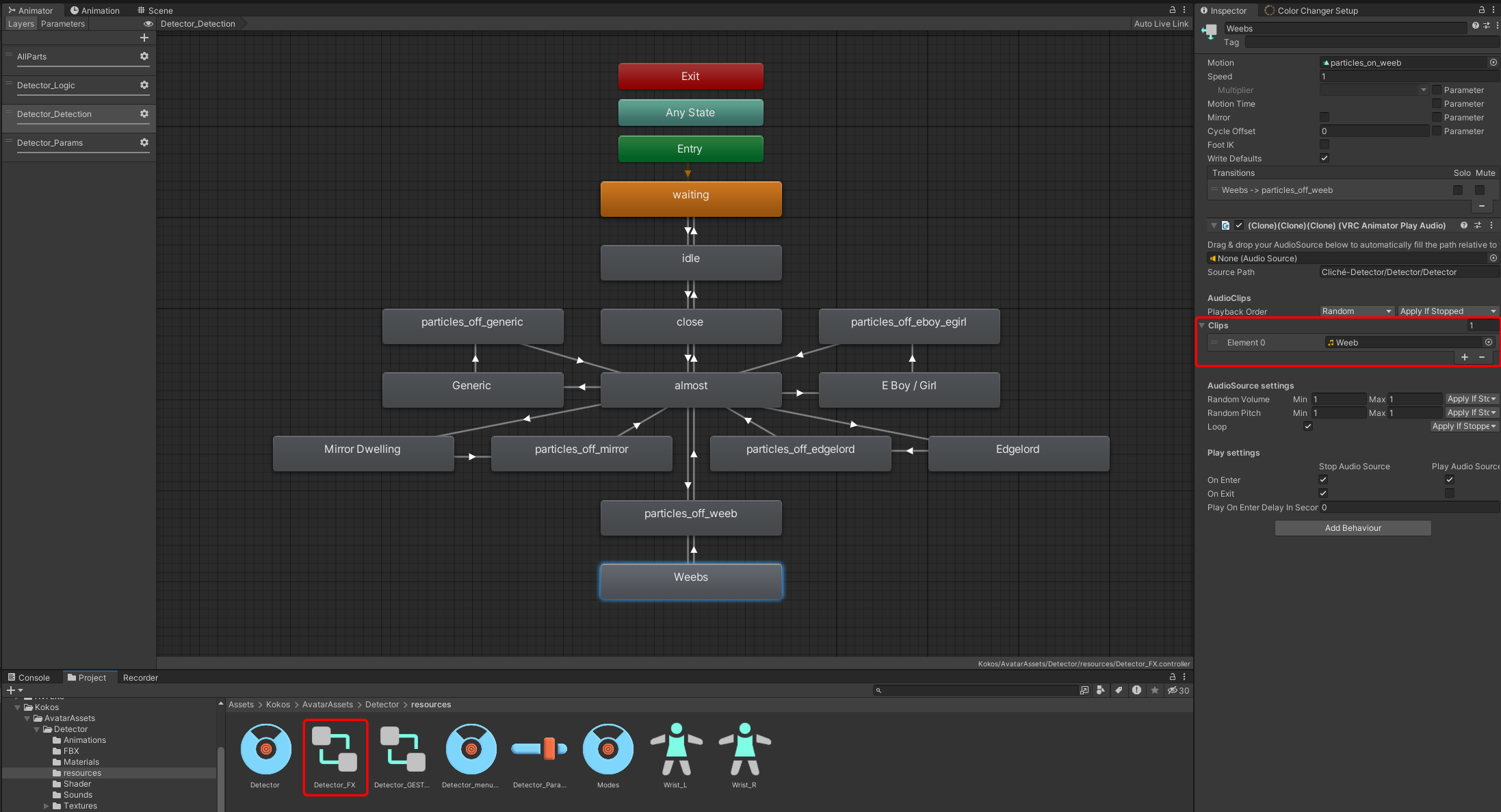Screen dimensions: 1501x812
Task: Toggle the Loop checkbox
Action: [x=1308, y=426]
